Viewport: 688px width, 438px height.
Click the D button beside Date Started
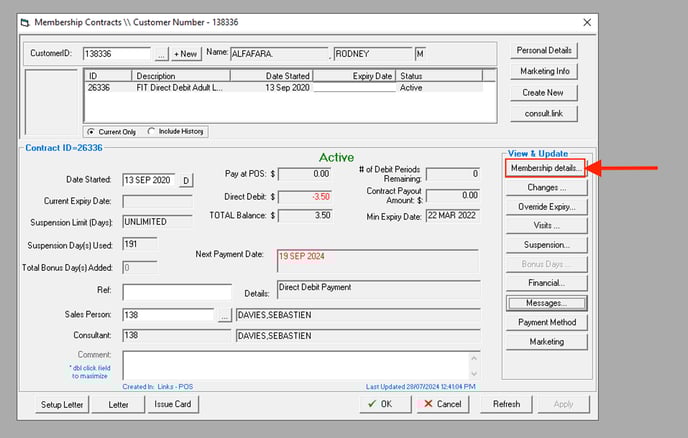[186, 180]
